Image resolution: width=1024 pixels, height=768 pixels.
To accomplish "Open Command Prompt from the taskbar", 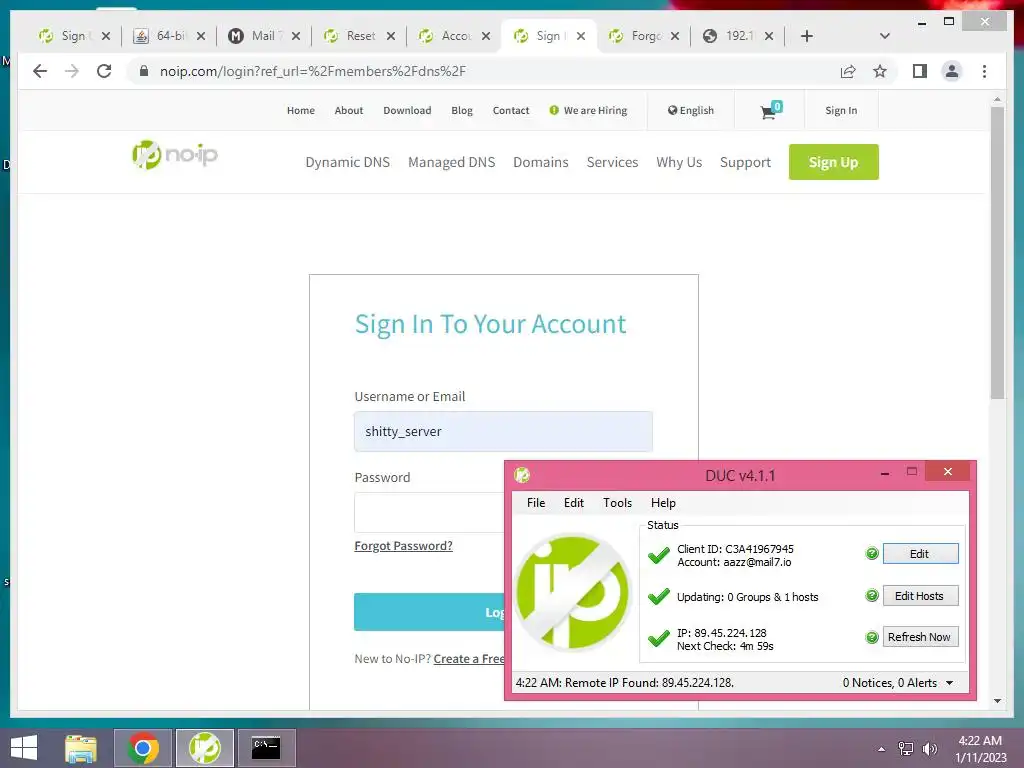I will [266, 748].
